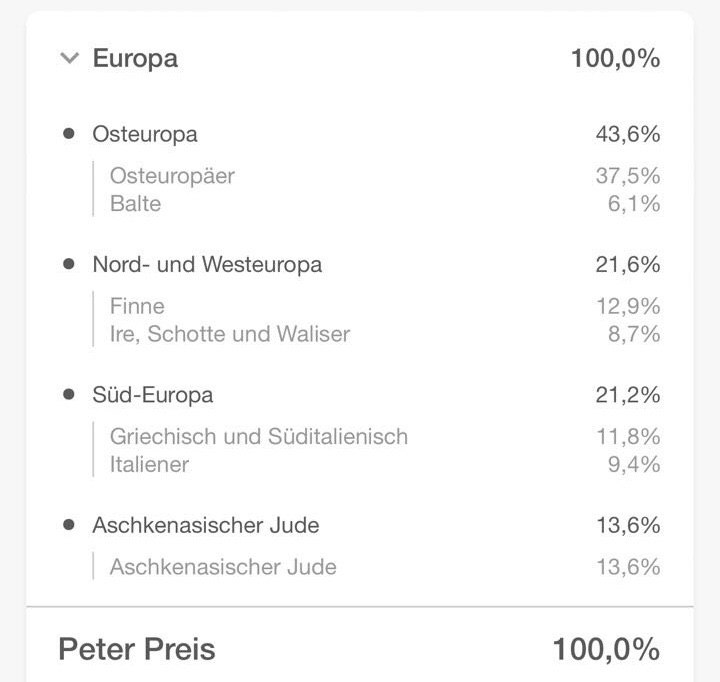This screenshot has height=682, width=720.
Task: Click the Nord- und Westeuropa bullet dot
Action: (x=68, y=264)
